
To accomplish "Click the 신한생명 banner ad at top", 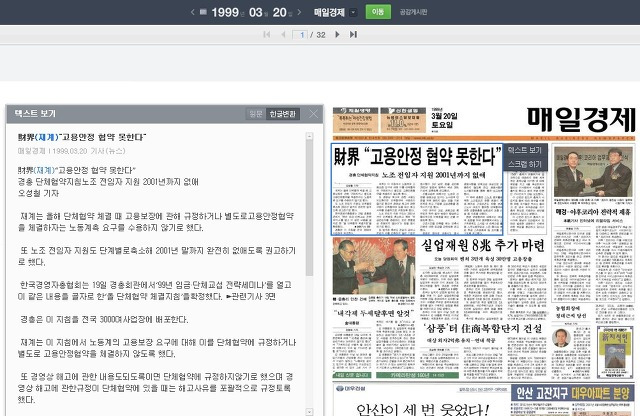I will point(403,120).
